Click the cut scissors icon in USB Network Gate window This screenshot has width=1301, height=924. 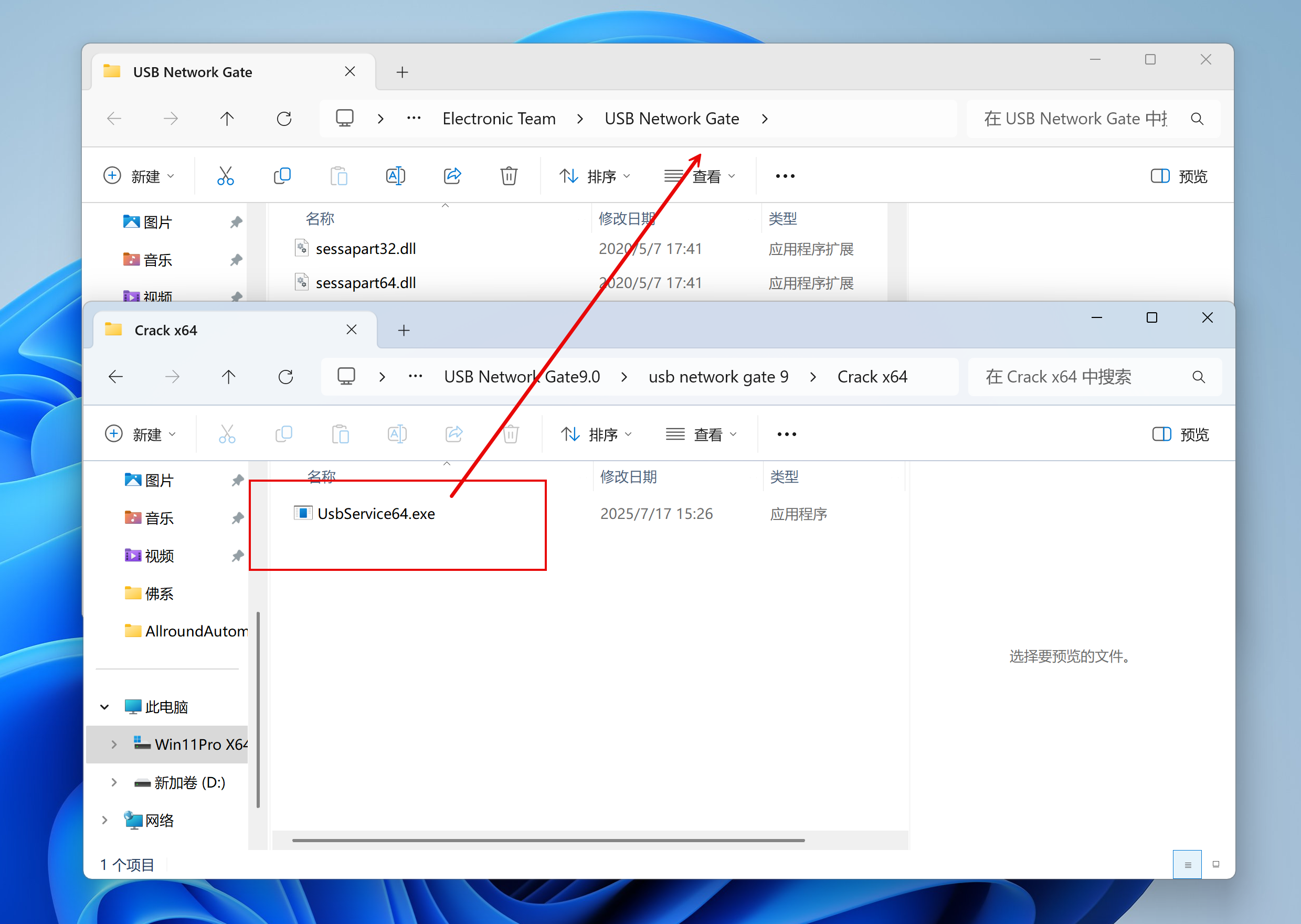coord(225,176)
